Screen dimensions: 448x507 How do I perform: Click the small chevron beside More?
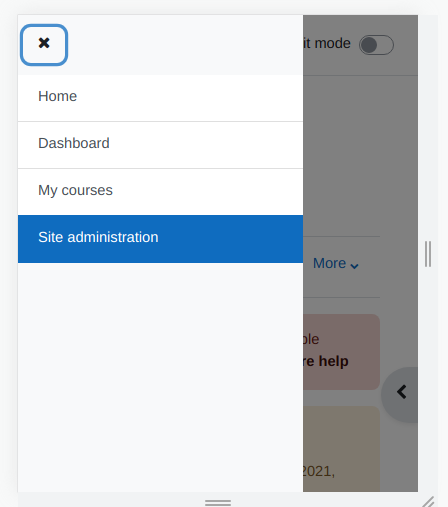tap(354, 266)
